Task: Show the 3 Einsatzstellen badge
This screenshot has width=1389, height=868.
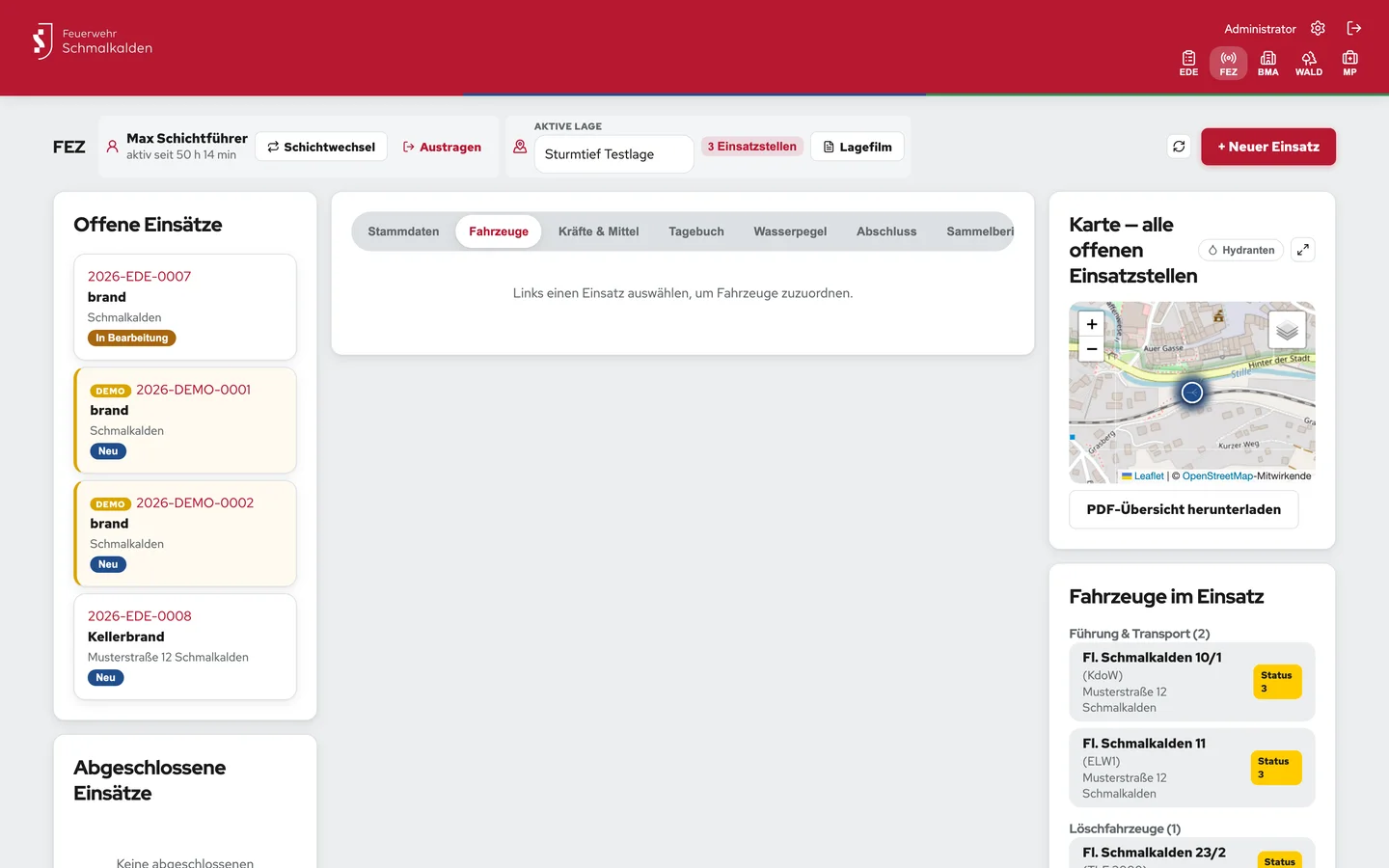Action: pyautogui.click(x=752, y=147)
